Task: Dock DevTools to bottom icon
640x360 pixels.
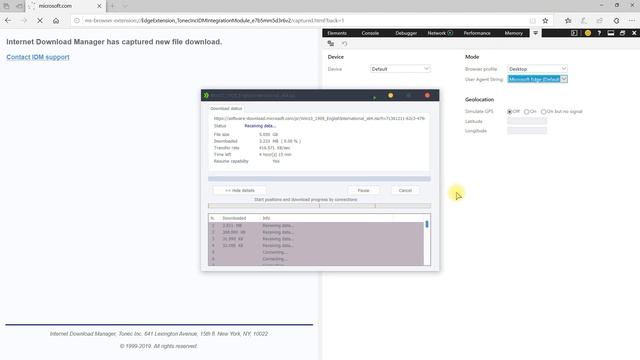Action: [x=611, y=33]
